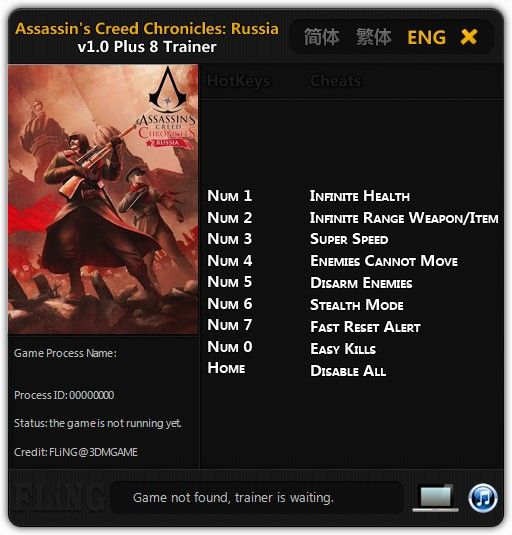
Task: Enable Easy Kills cheat
Action: (343, 349)
